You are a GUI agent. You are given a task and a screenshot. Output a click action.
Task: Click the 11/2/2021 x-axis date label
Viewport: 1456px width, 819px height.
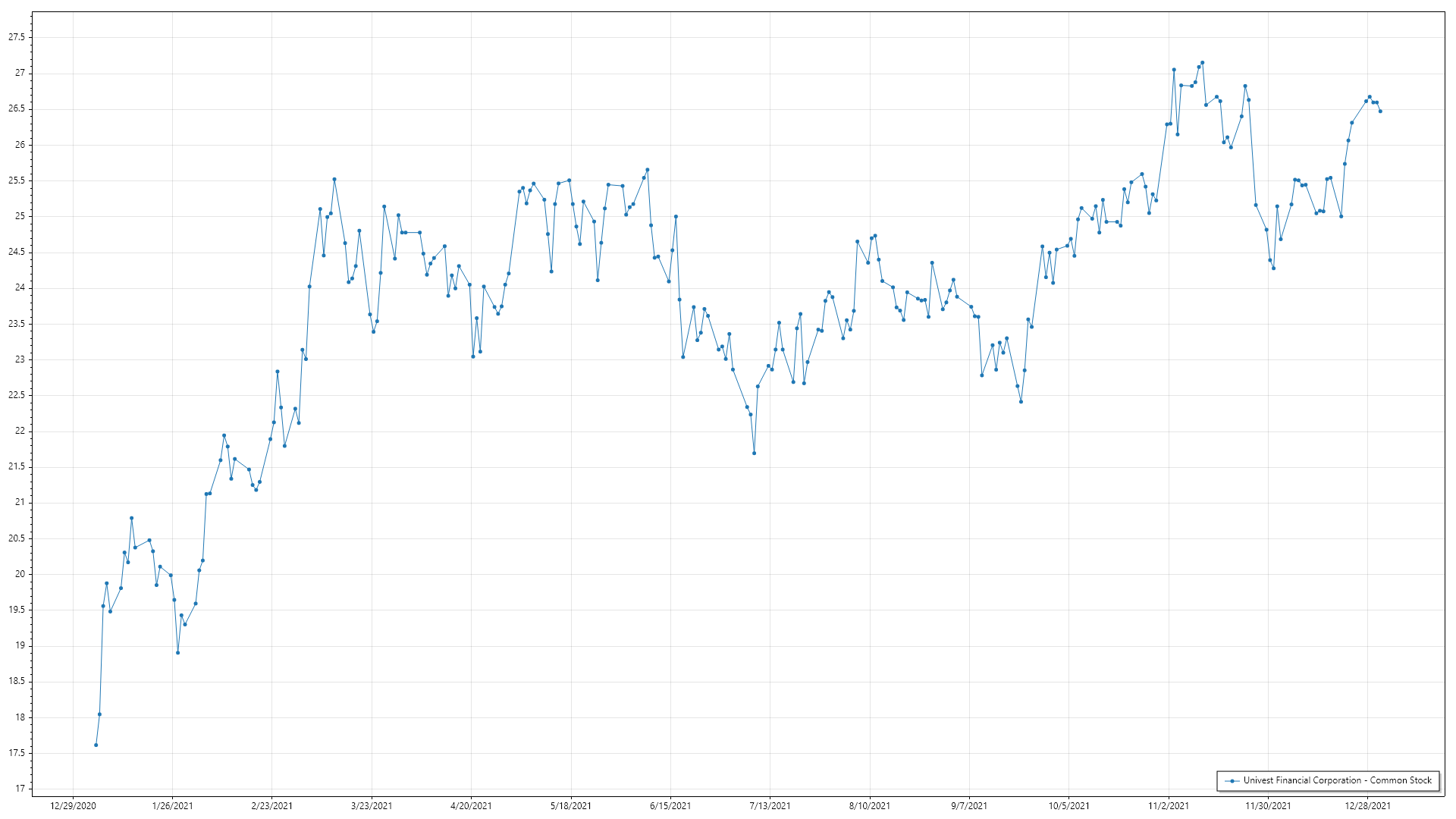coord(1169,805)
